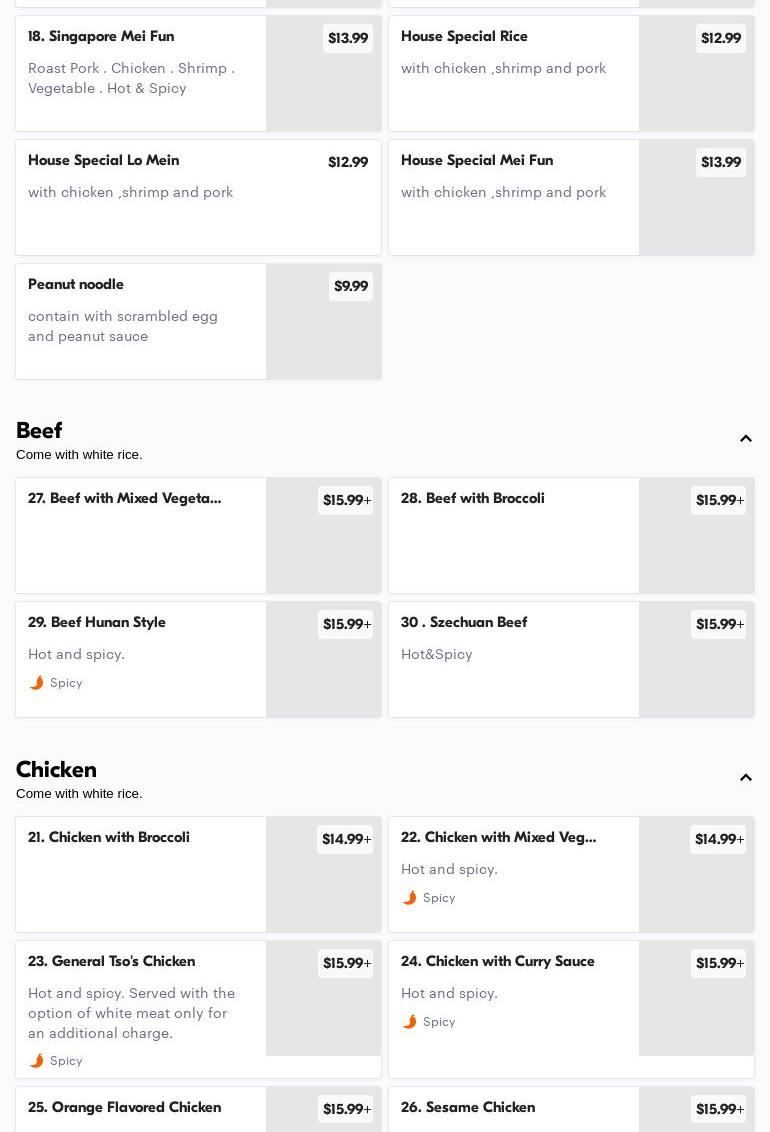Collapse the Chicken section chevron
The width and height of the screenshot is (770, 1132).
[x=746, y=778]
